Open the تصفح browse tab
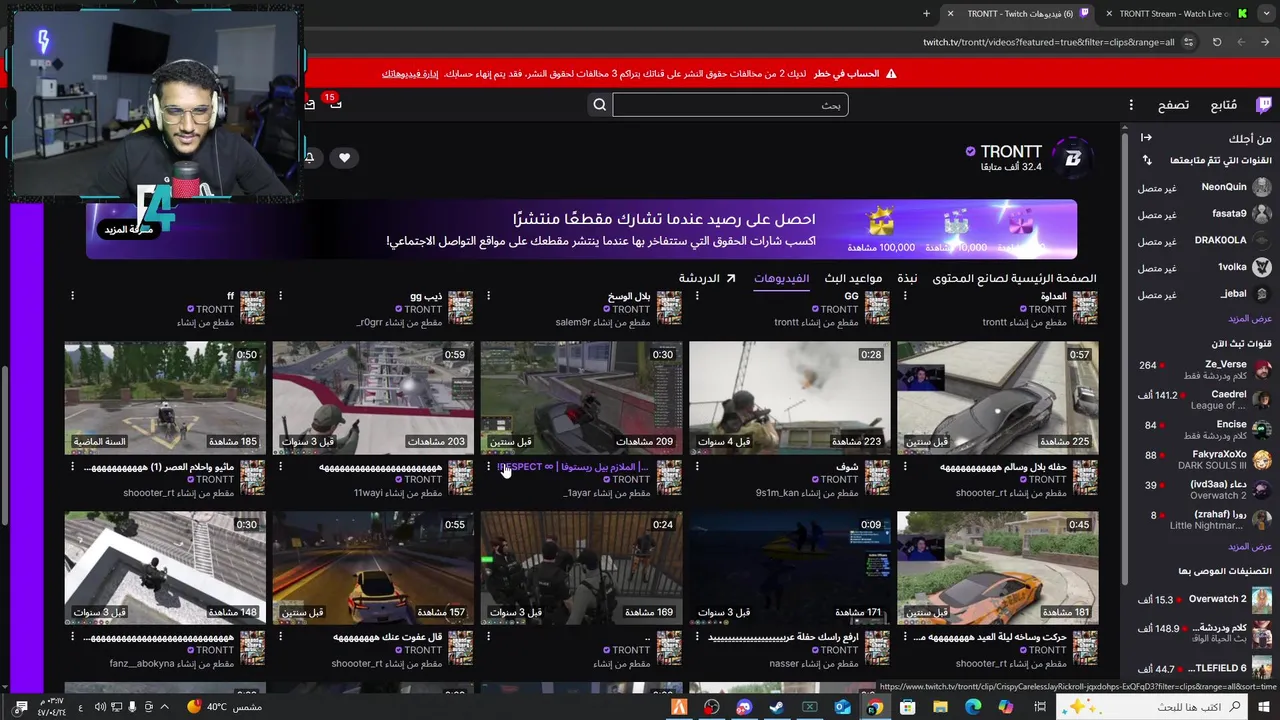The image size is (1280, 720). point(1173,105)
